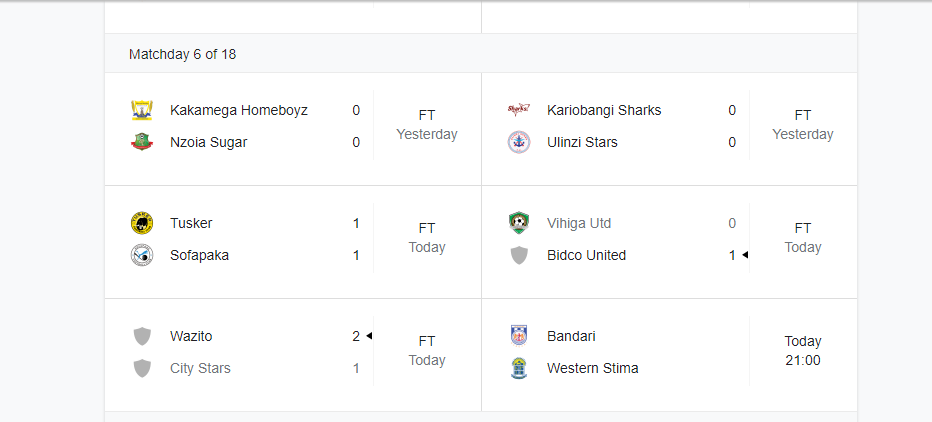This screenshot has height=422, width=932.
Task: Click the winner arrow next to Bidco United's score
Action: [745, 255]
